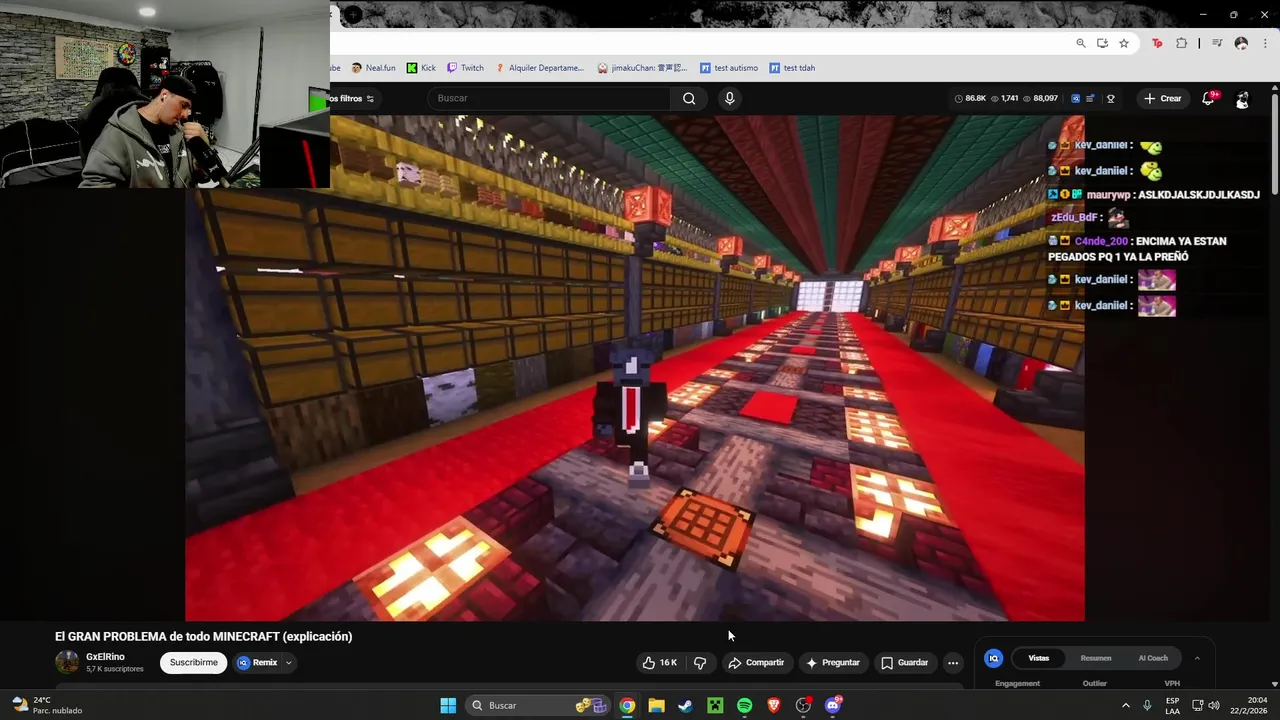Click the vidIQ blue badge in YouTube header

[x=1075, y=98]
